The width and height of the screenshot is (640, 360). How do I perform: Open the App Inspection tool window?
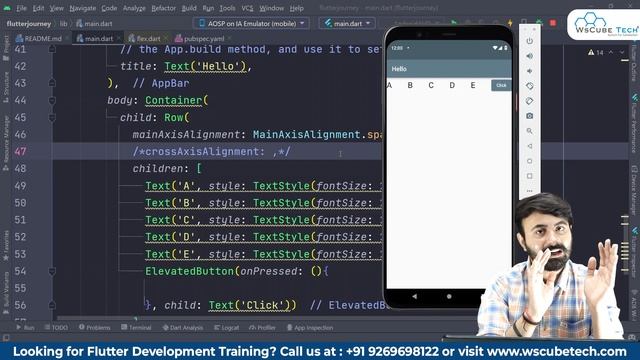[310, 327]
